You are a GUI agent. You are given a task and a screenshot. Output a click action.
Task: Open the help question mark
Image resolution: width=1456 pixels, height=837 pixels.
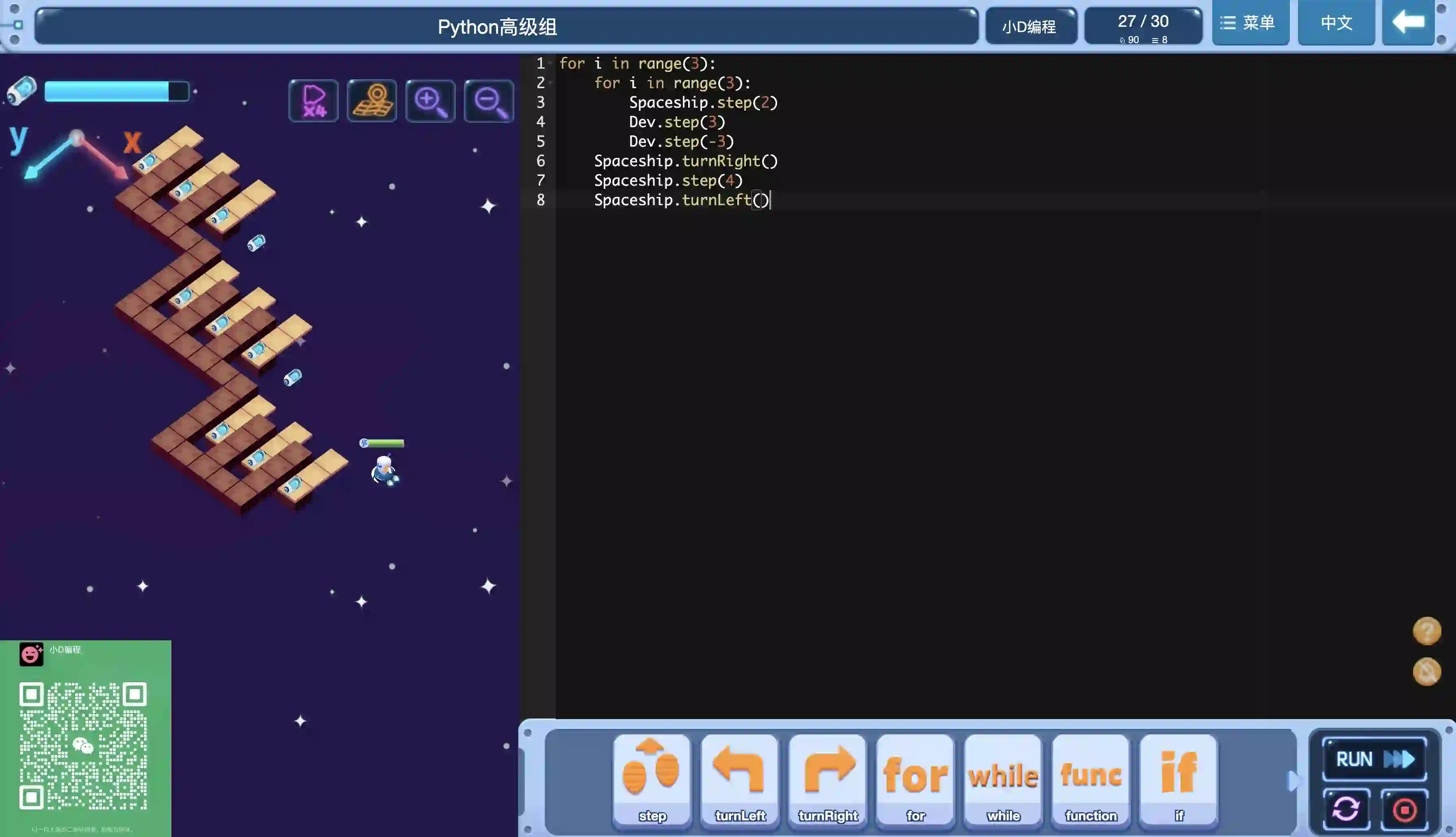tap(1427, 631)
